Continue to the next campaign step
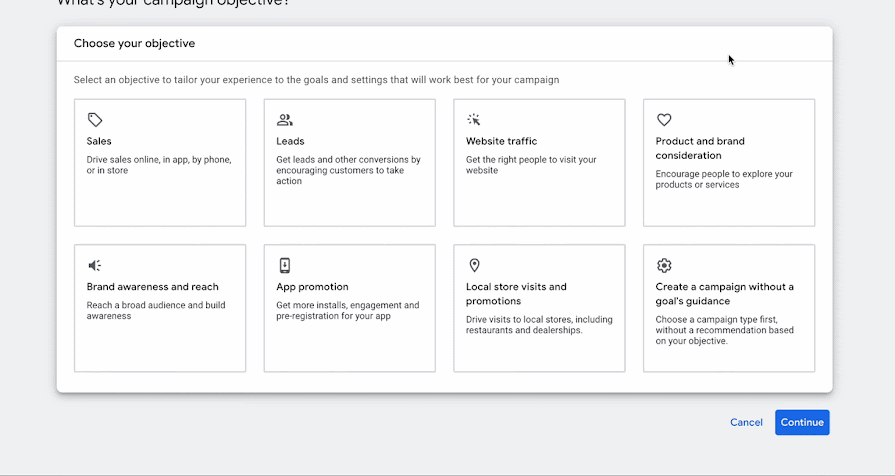Viewport: 895px width, 476px height. click(802, 422)
